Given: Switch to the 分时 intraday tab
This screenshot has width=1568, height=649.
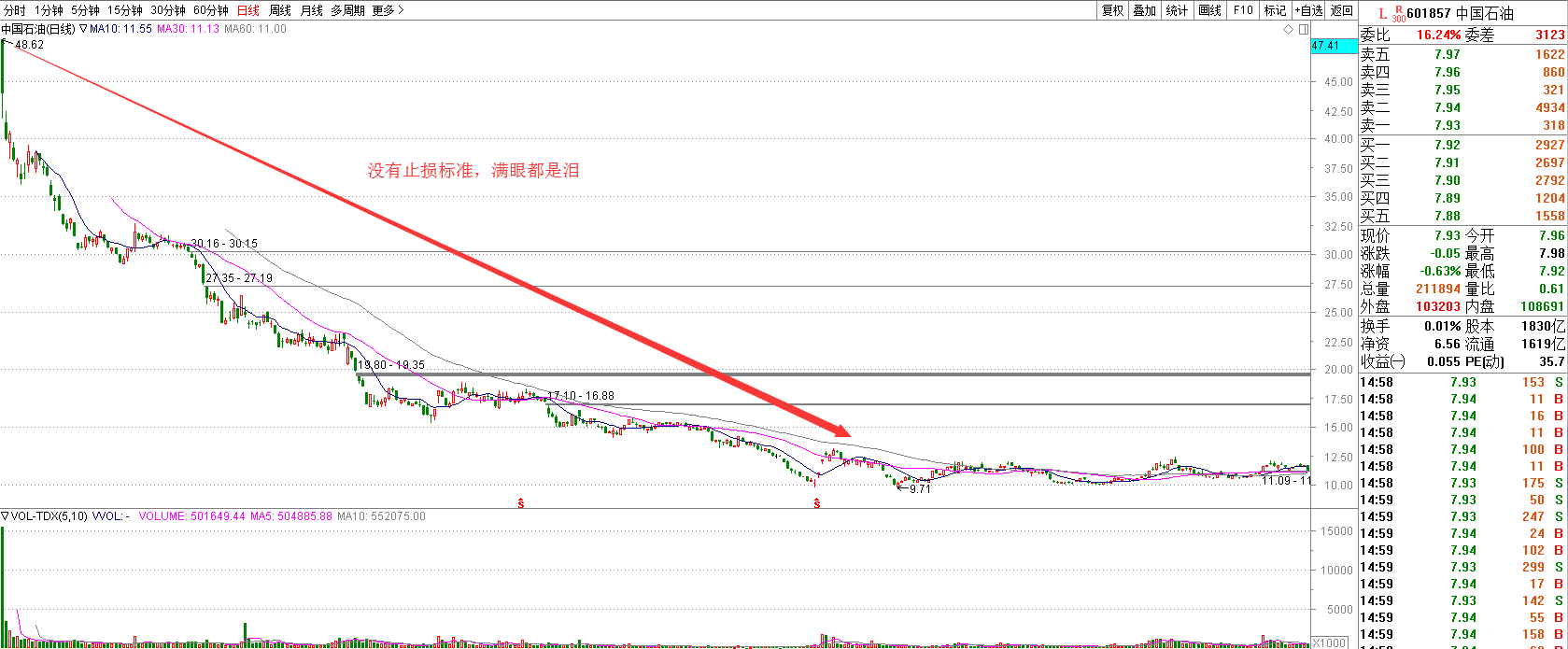Looking at the screenshot, I should click(x=14, y=10).
